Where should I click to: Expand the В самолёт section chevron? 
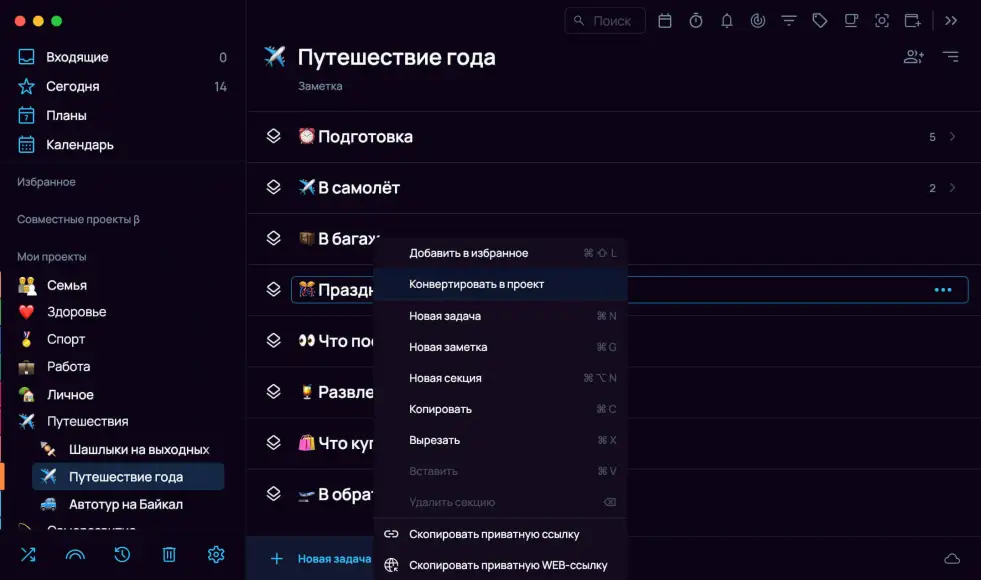pyautogui.click(x=952, y=188)
